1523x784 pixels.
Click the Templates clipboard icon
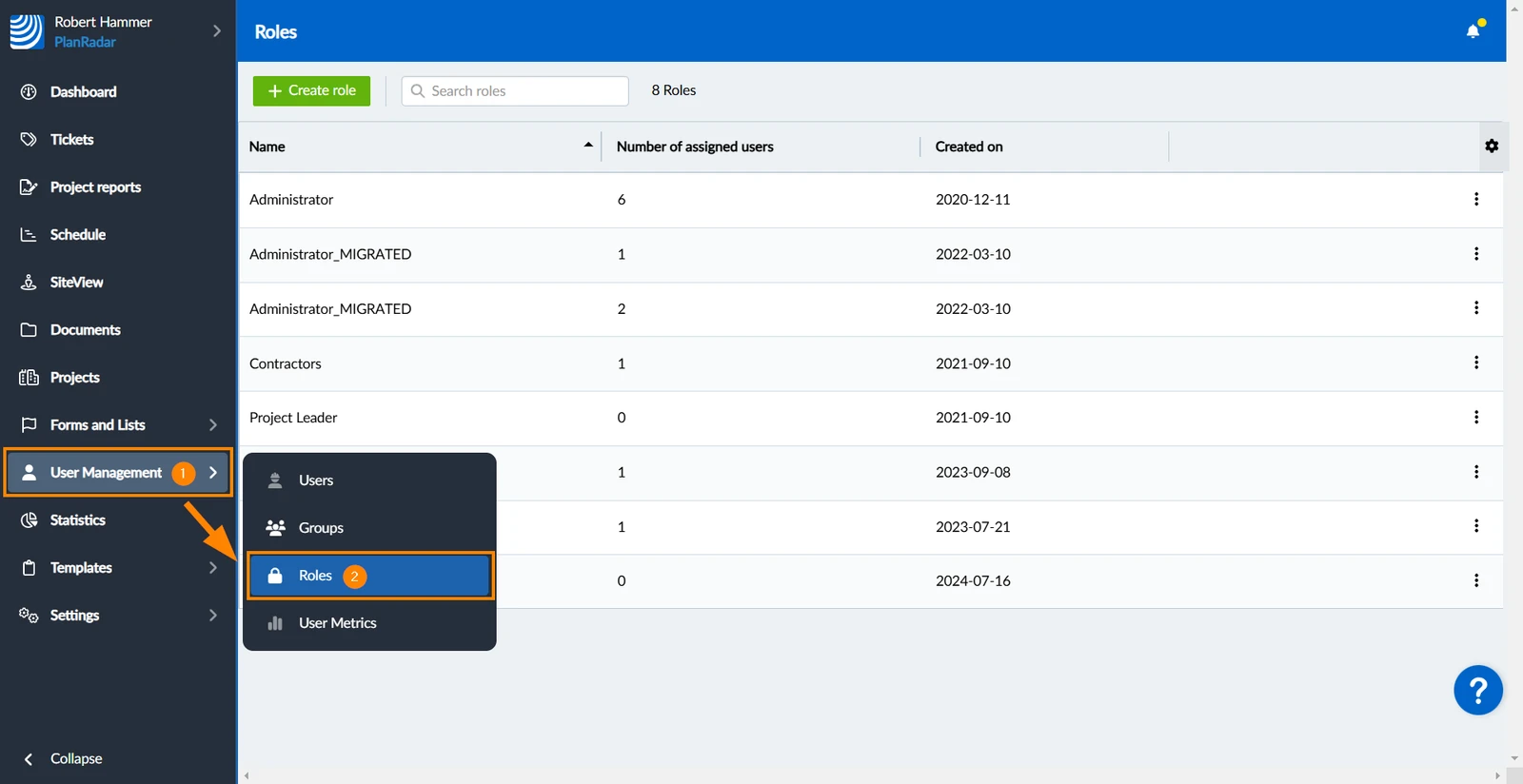[x=29, y=567]
